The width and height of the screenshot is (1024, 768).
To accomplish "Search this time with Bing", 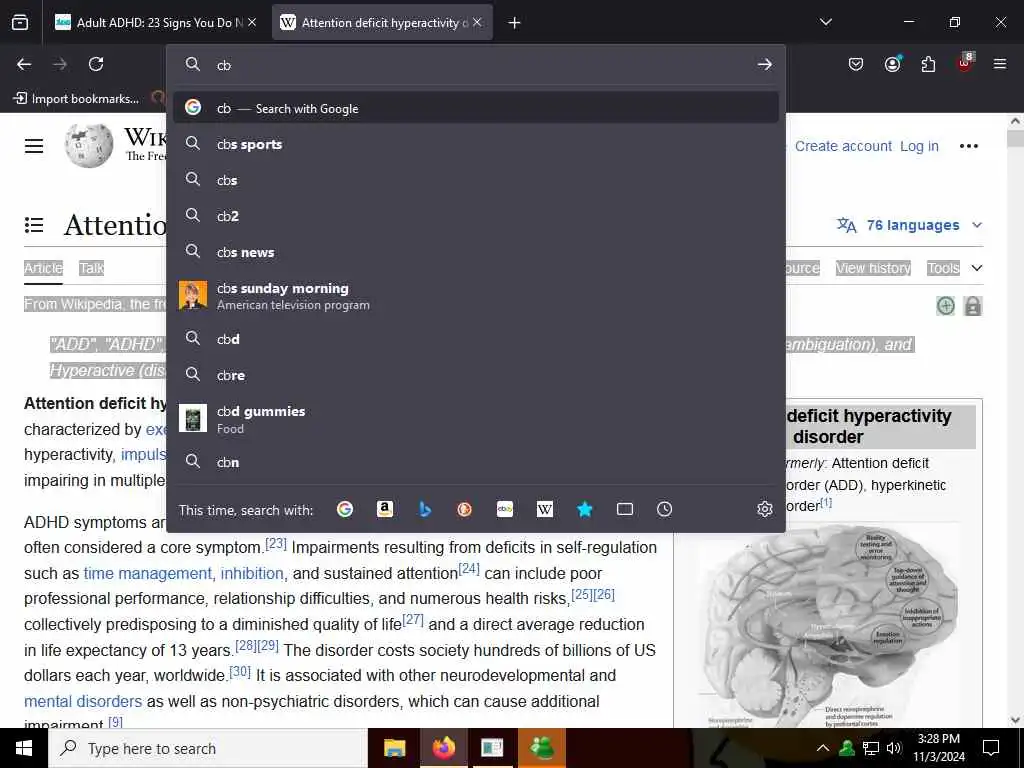I will [x=425, y=509].
